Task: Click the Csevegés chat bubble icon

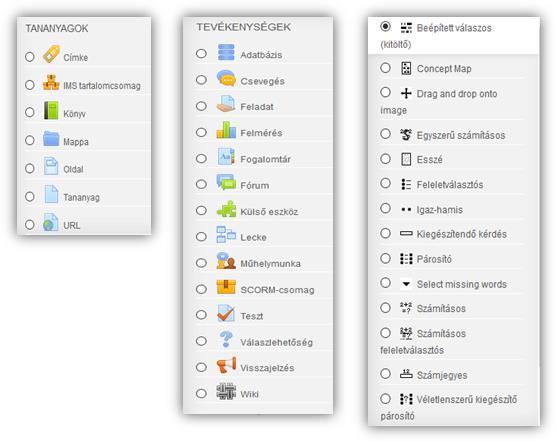Action: 226,78
